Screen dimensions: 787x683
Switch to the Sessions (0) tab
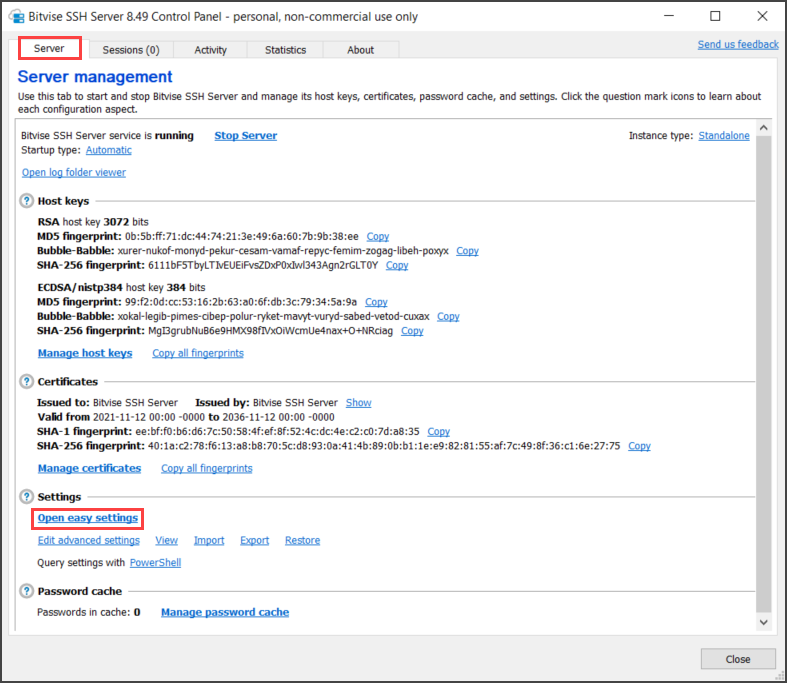pyautogui.click(x=131, y=50)
